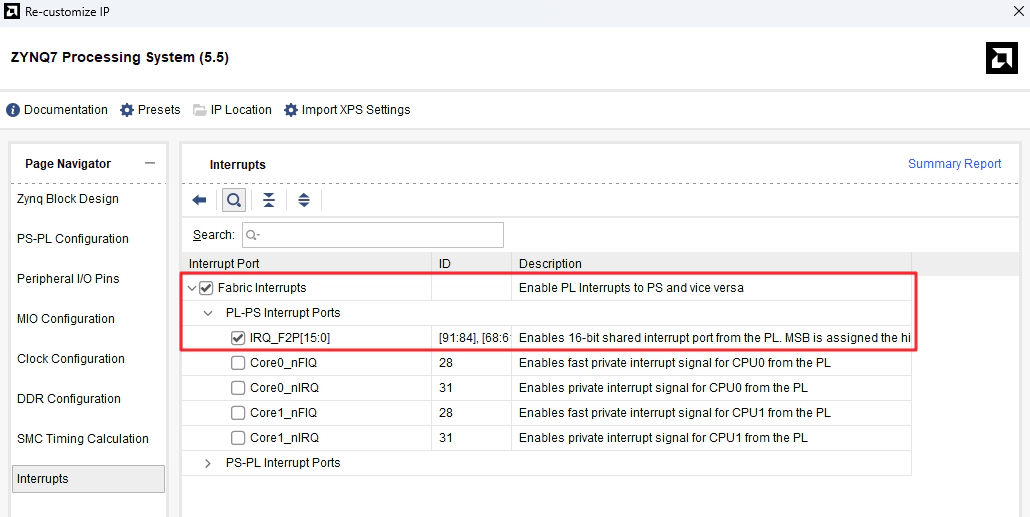The image size is (1030, 517).
Task: Click the back arrow toolbar icon
Action: click(x=200, y=200)
